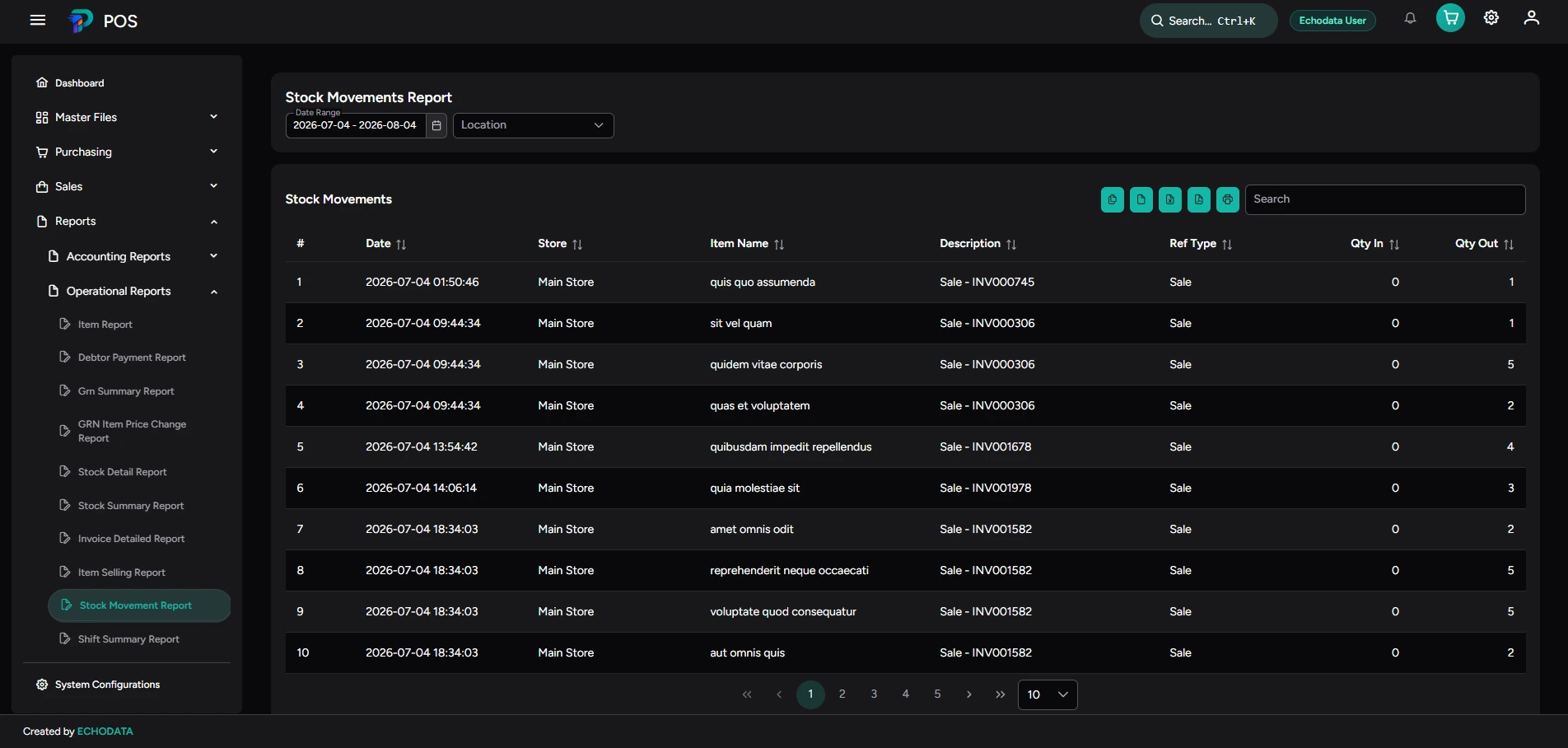Expand the Purchasing menu

[127, 152]
